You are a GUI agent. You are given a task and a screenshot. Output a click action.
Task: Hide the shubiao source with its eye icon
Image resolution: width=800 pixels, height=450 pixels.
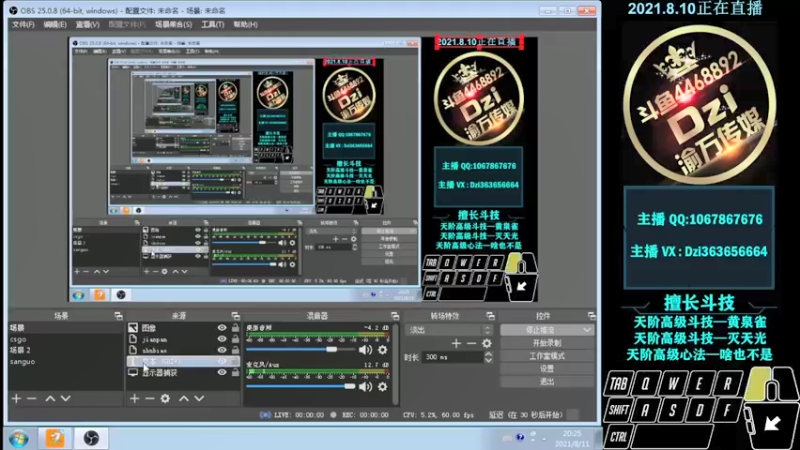(222, 350)
